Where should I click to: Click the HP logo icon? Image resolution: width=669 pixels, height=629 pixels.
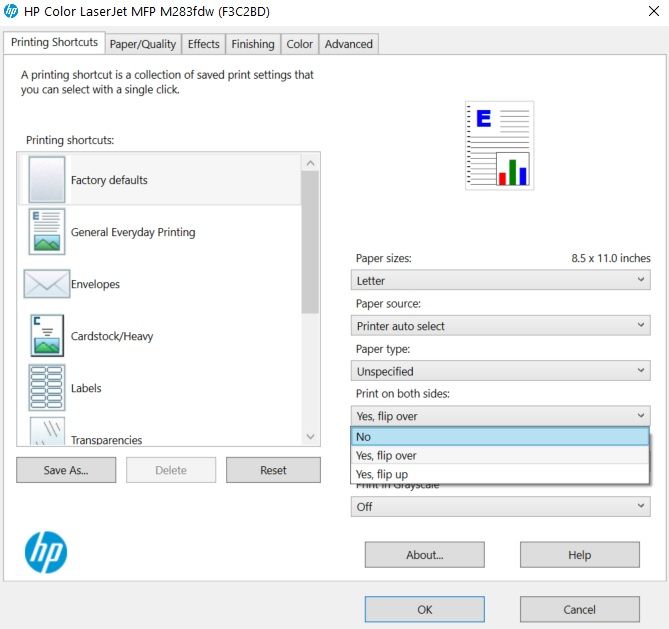pos(45,552)
